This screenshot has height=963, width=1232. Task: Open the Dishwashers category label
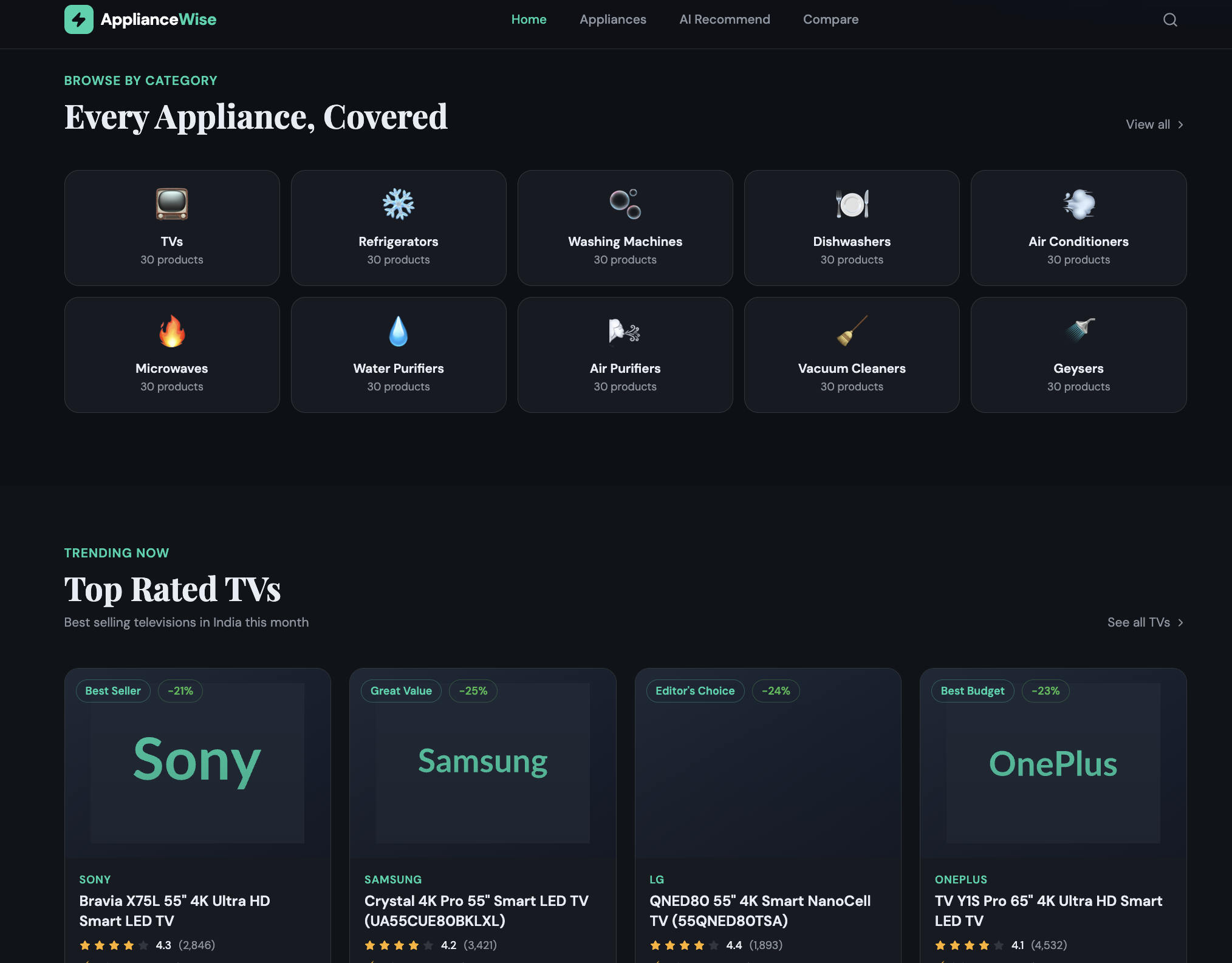[852, 242]
